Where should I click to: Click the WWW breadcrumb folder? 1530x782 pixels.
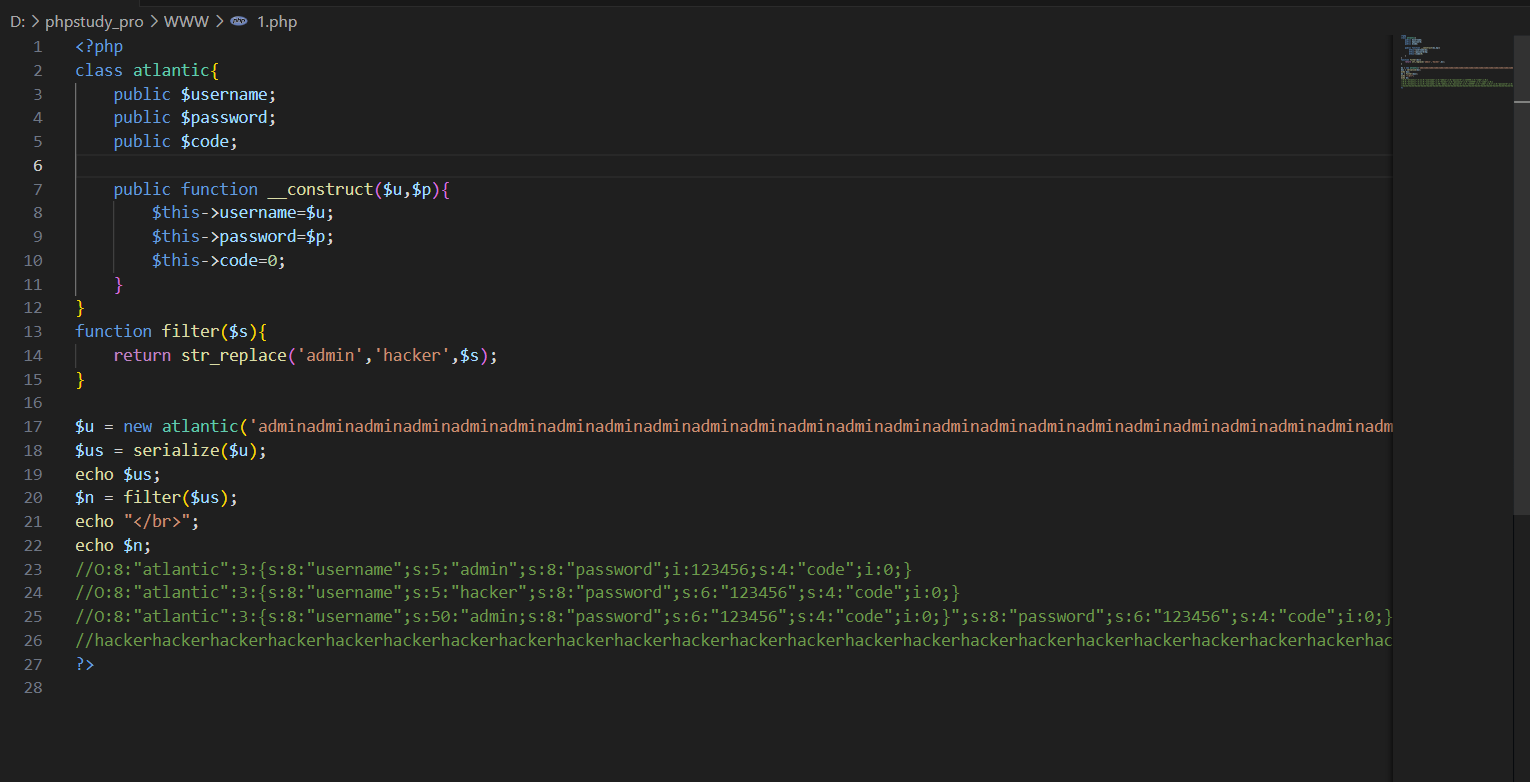tap(186, 21)
